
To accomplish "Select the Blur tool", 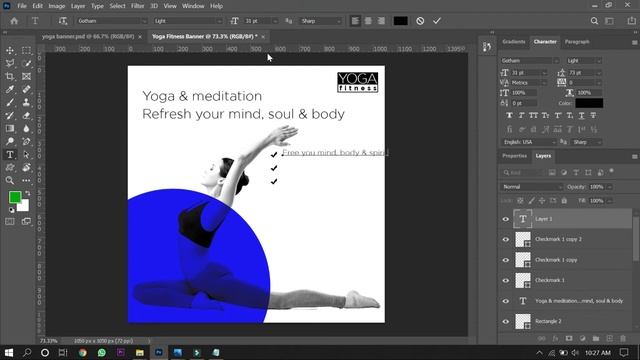I will [x=26, y=129].
